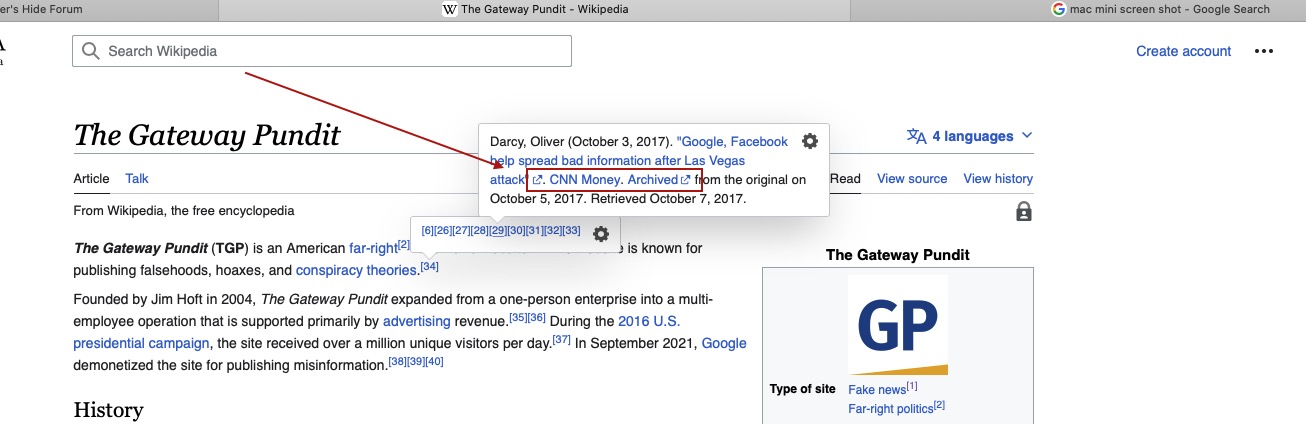
Task: Click the Create account link
Action: tap(1183, 51)
